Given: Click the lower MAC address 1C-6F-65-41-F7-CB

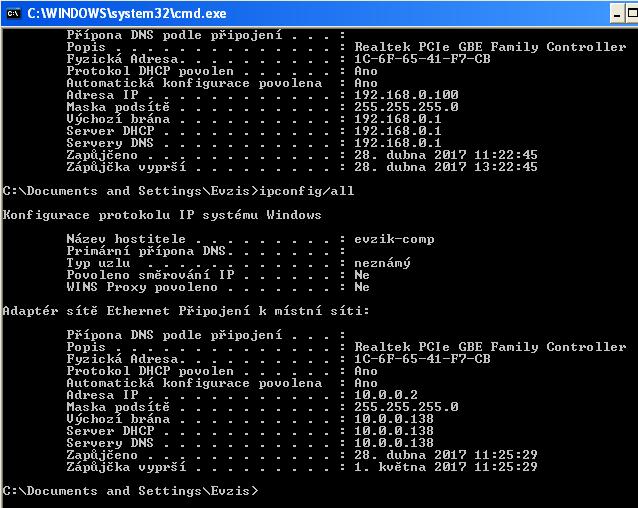Looking at the screenshot, I should click(422, 359).
